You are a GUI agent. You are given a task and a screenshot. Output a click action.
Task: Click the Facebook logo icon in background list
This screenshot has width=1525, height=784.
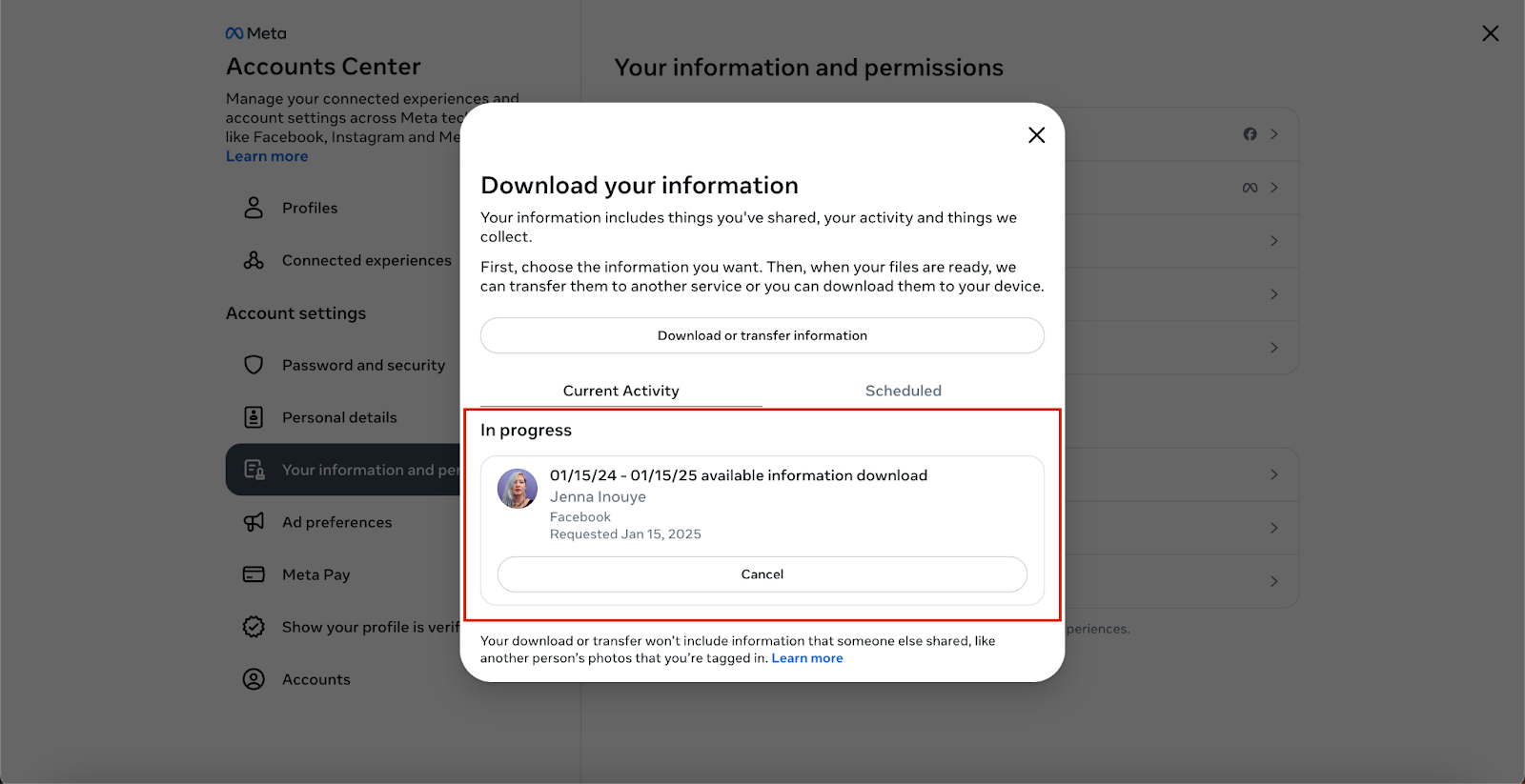tap(1250, 134)
